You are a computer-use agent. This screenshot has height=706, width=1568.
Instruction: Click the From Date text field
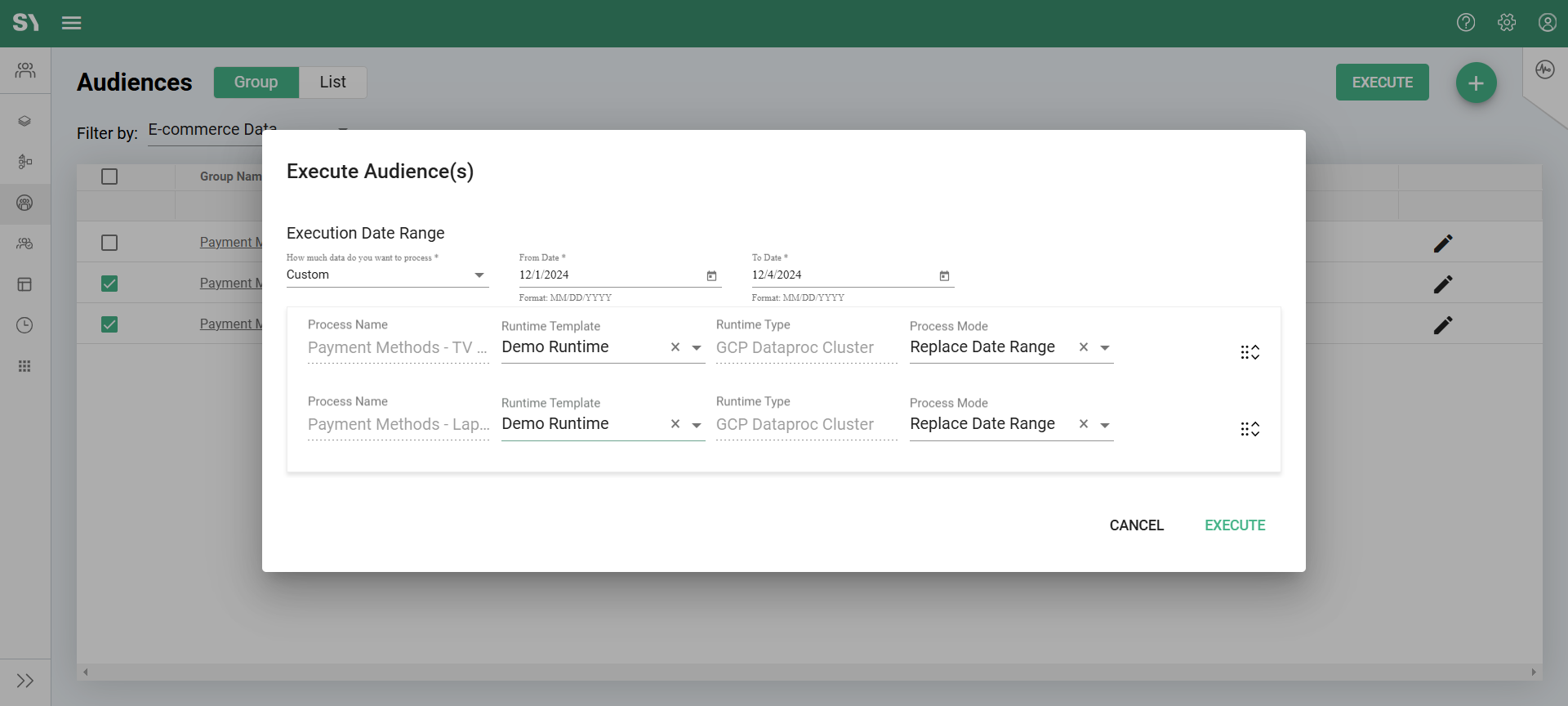pos(608,275)
